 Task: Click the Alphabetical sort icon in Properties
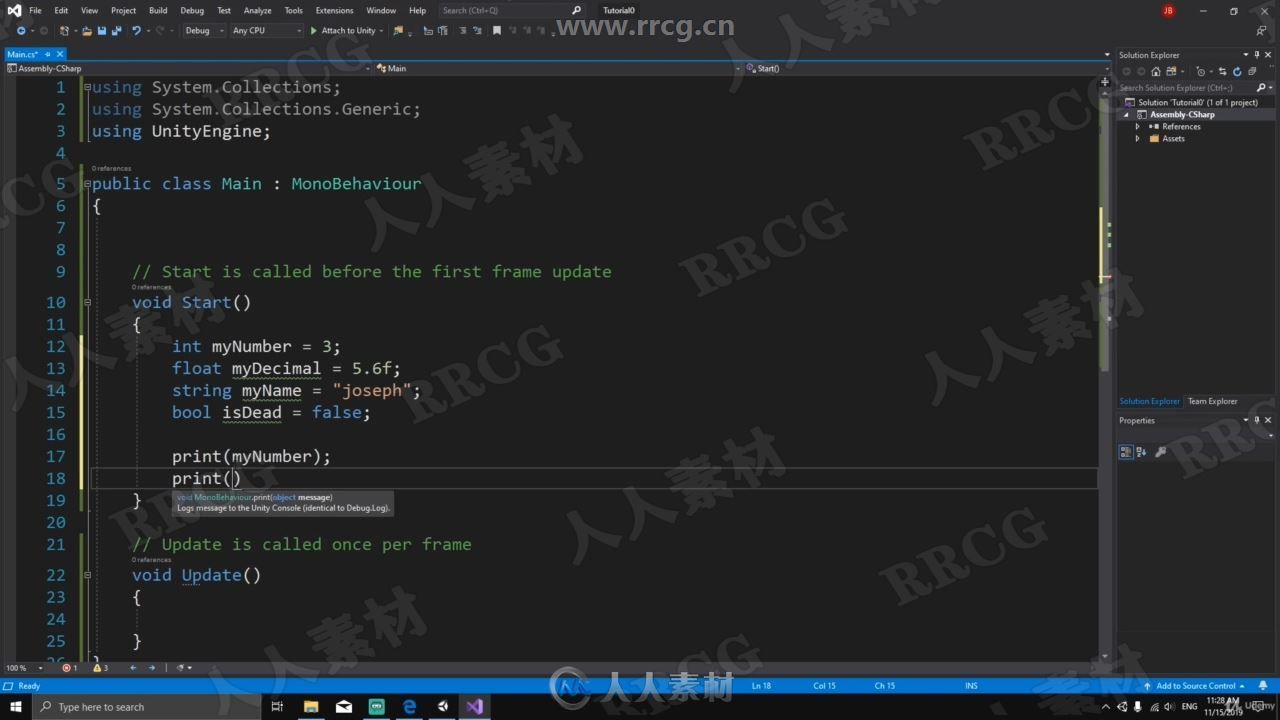point(1141,452)
